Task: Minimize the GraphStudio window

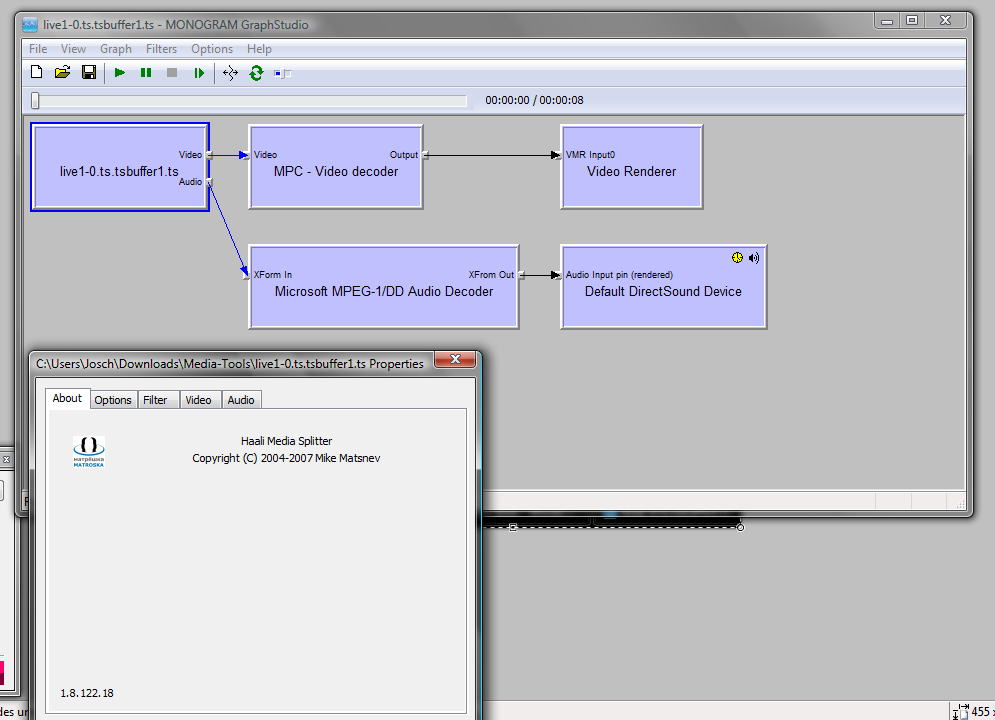Action: [x=887, y=20]
